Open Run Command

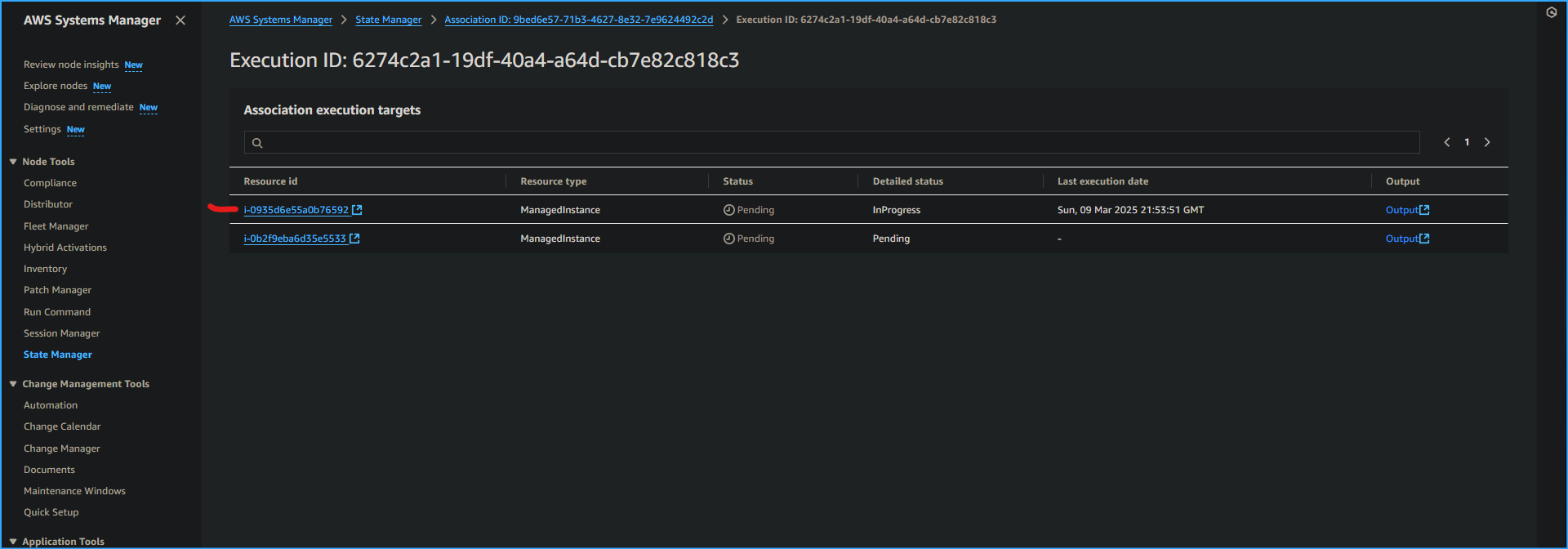[x=57, y=312]
